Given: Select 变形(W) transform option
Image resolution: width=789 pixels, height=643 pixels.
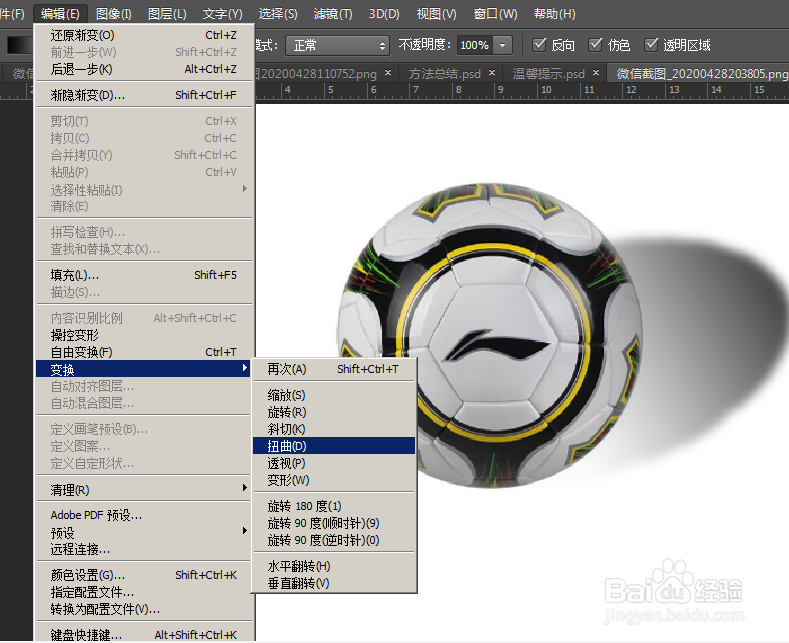Looking at the screenshot, I should [334, 480].
